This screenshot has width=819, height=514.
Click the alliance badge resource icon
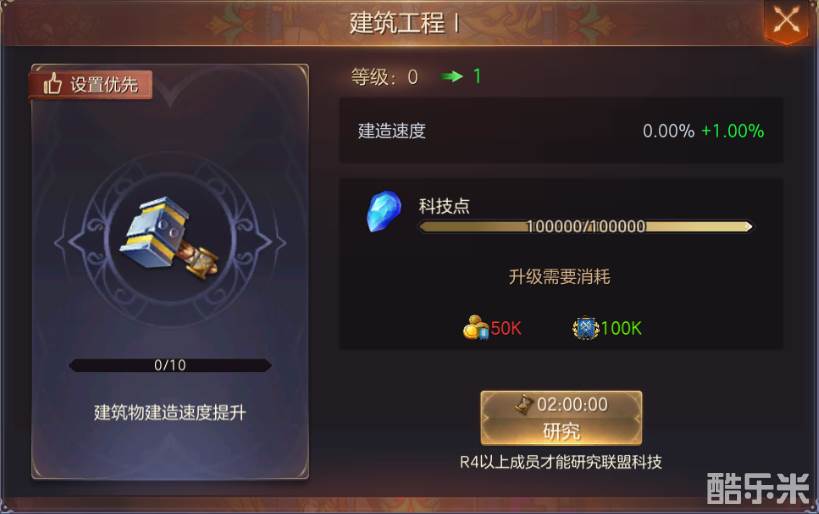(586, 328)
